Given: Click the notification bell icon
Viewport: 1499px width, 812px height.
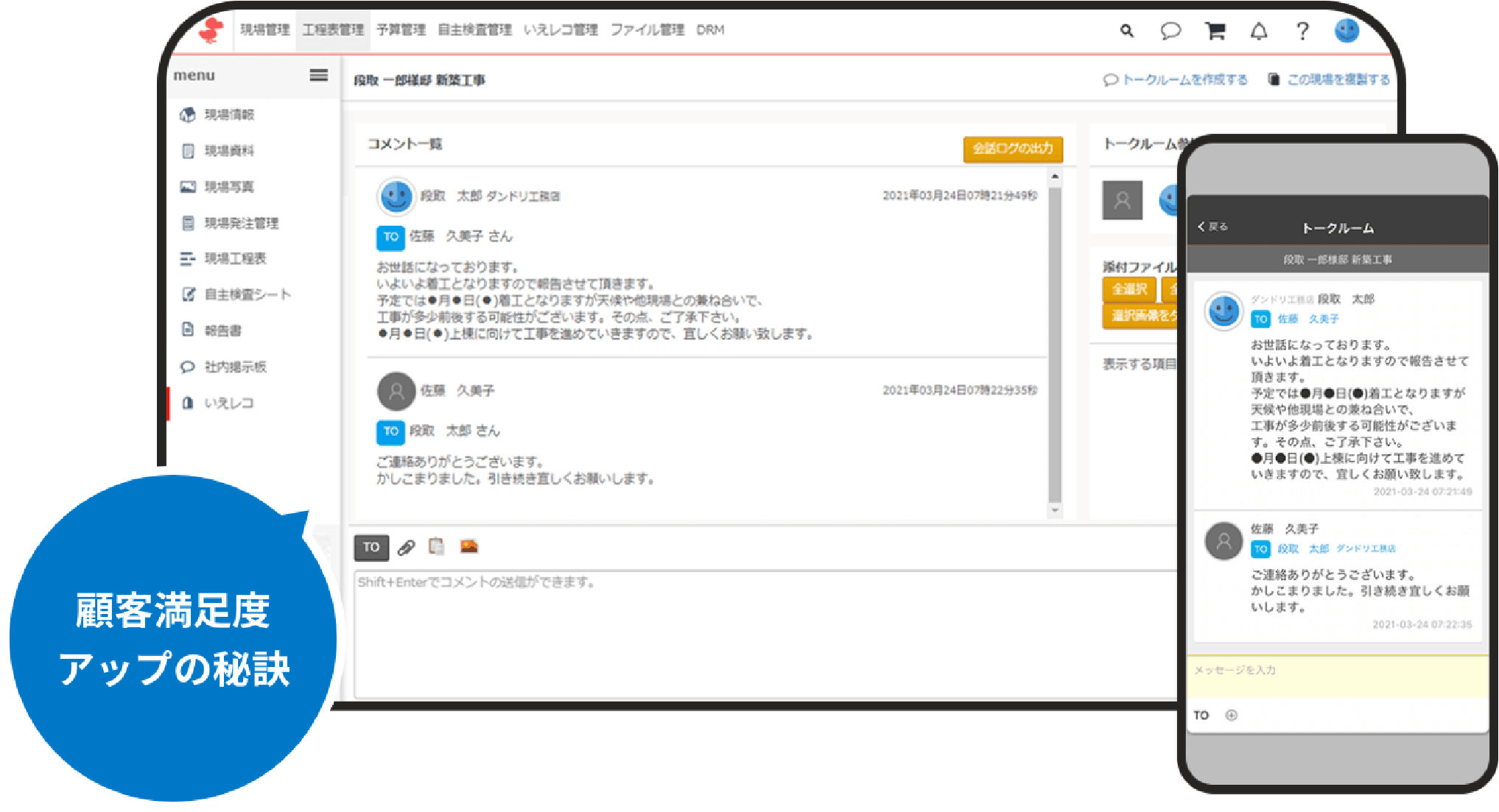Looking at the screenshot, I should click(x=1259, y=31).
